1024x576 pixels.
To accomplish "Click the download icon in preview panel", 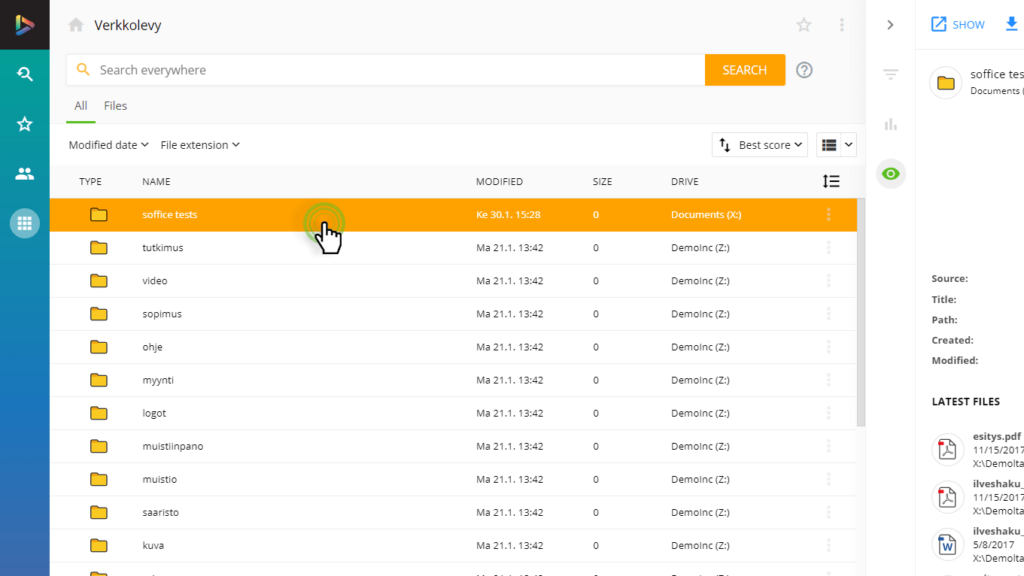I will (1011, 25).
